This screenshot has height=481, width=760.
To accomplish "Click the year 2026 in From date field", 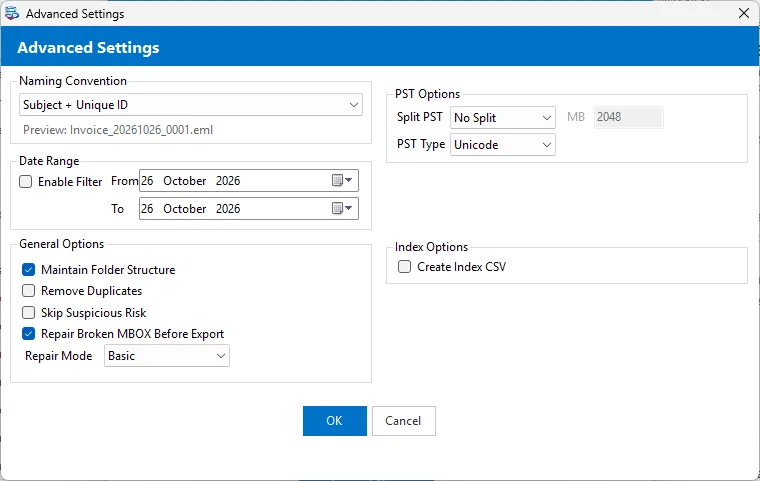I will pos(228,181).
